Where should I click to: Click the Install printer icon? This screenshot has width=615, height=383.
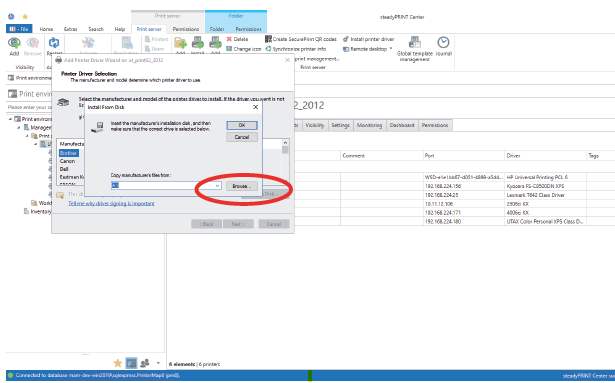click(198, 44)
